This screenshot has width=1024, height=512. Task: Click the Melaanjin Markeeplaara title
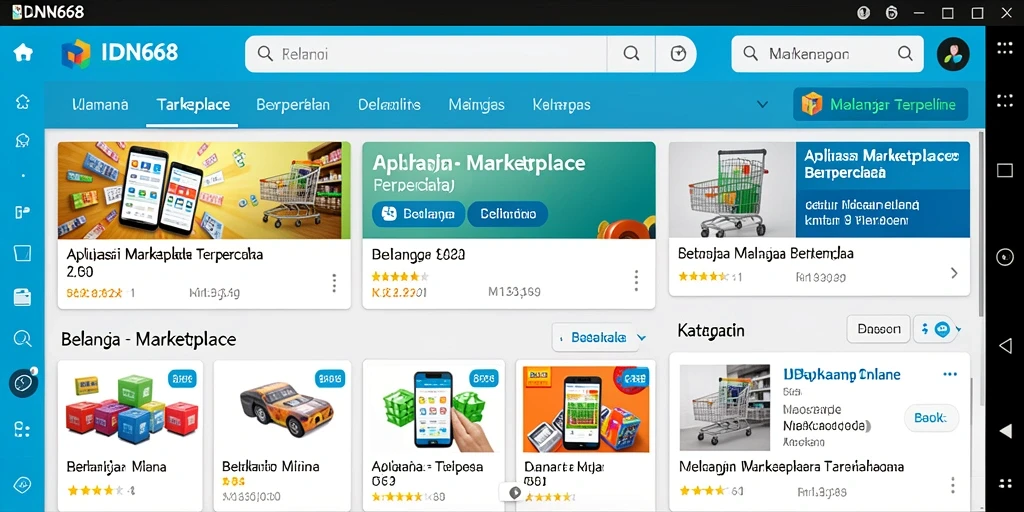[792, 466]
